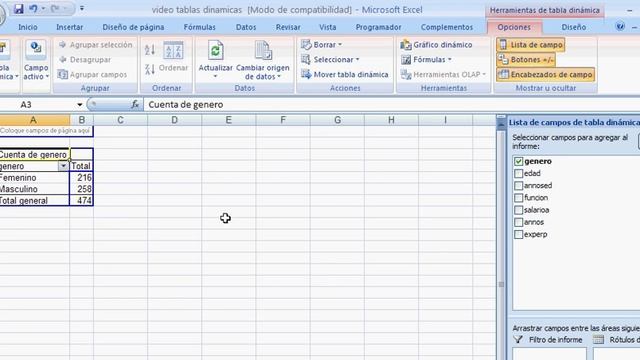Sort descending with the Z-A icon

(150, 69)
